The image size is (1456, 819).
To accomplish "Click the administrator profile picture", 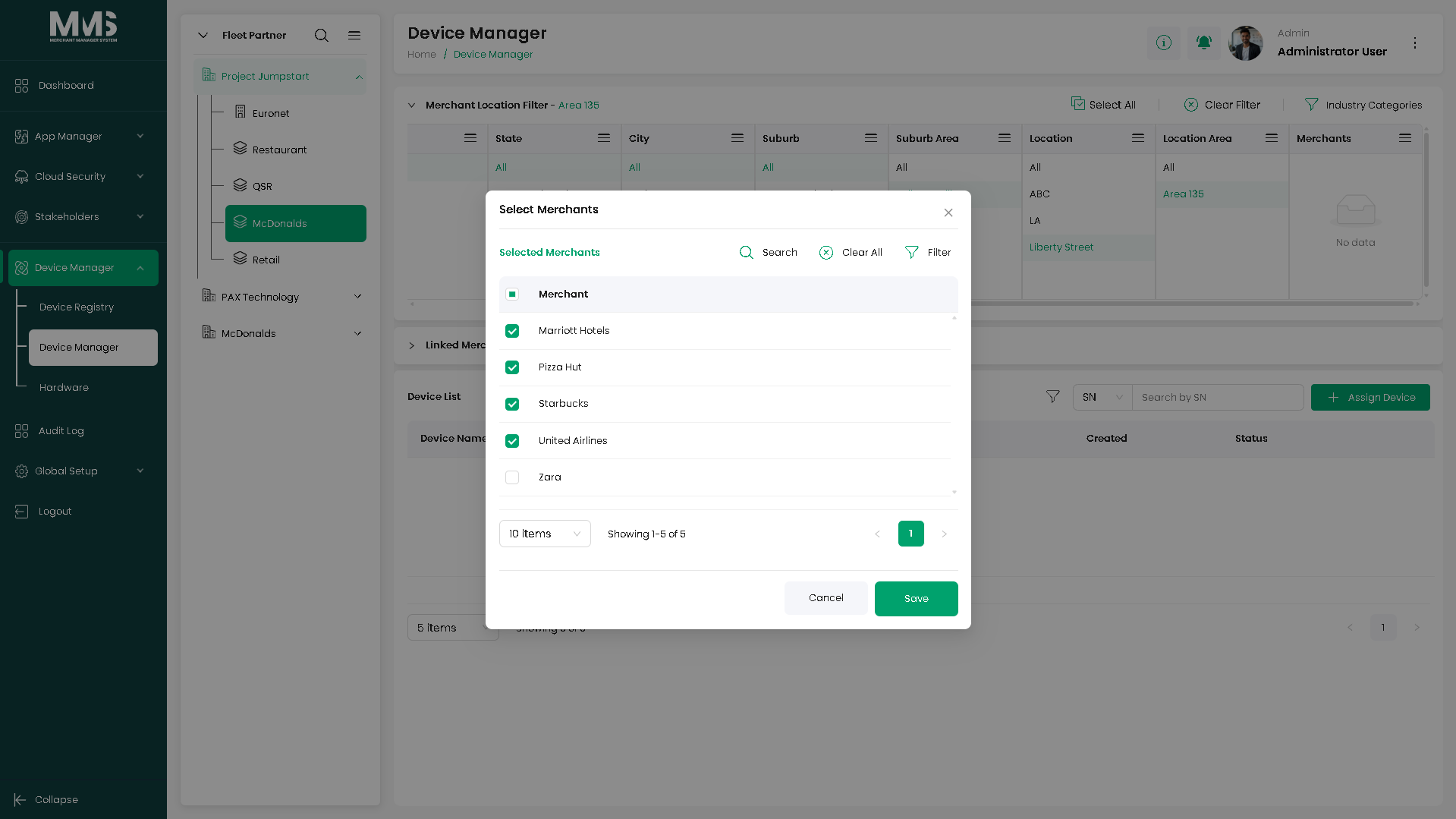I will tap(1246, 43).
